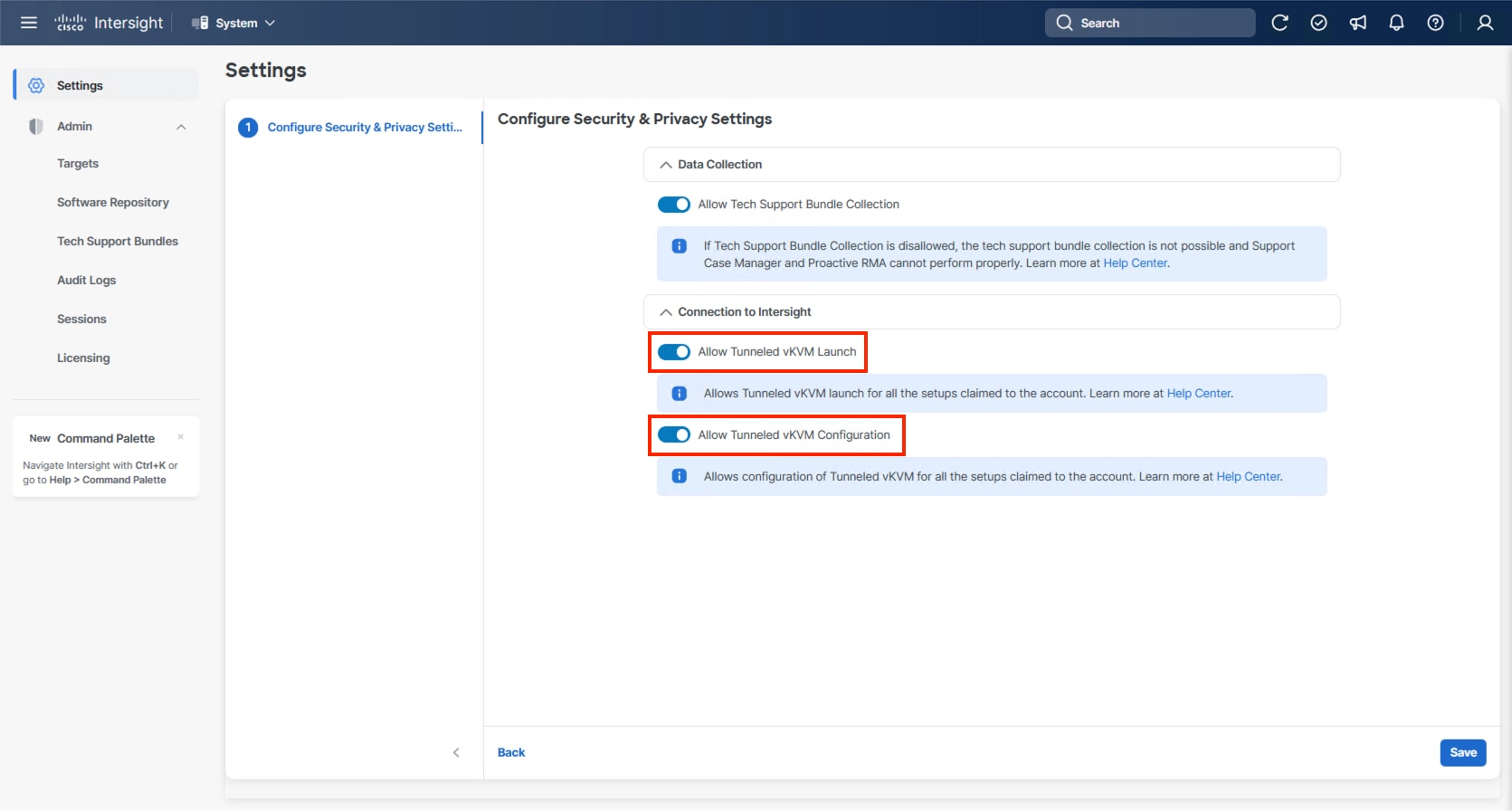Open the System service dropdown
Viewport: 1512px width, 811px height.
point(233,23)
